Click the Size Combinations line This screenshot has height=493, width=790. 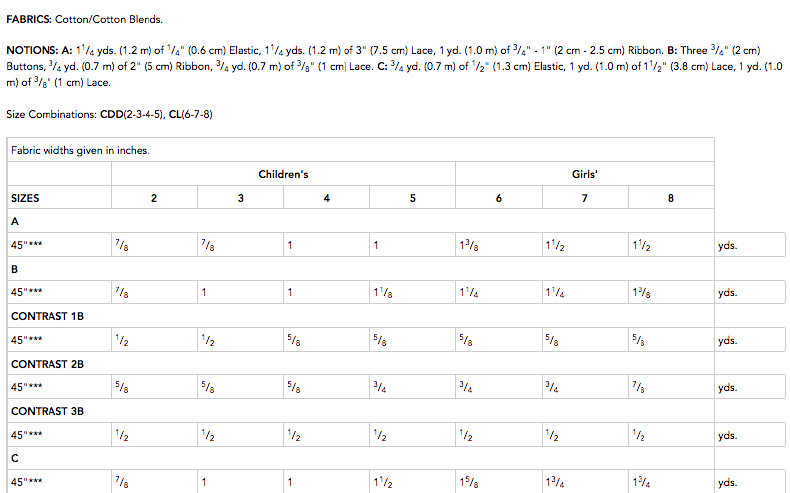click(x=108, y=114)
